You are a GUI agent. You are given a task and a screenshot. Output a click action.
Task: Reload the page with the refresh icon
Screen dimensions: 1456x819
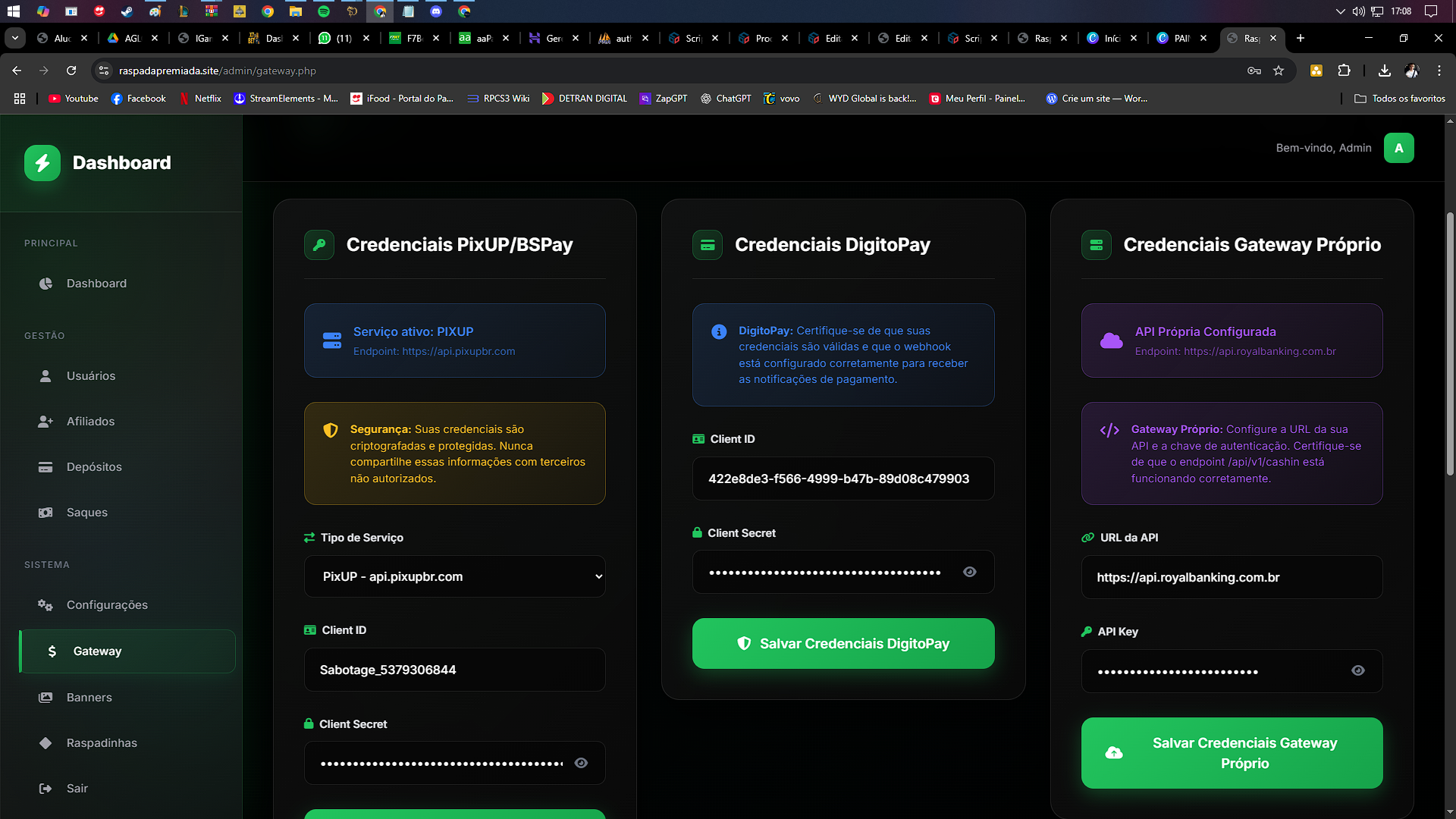(71, 71)
